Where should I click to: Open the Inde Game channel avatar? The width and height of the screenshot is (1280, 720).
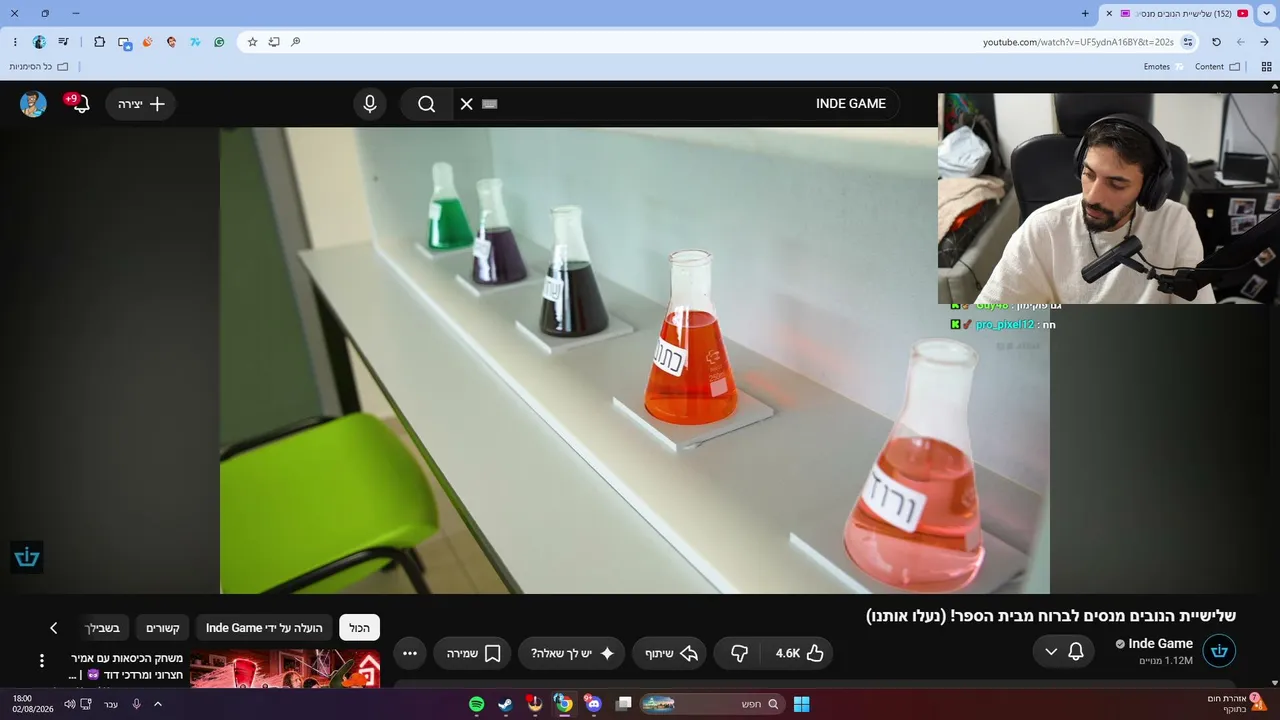[1219, 651]
